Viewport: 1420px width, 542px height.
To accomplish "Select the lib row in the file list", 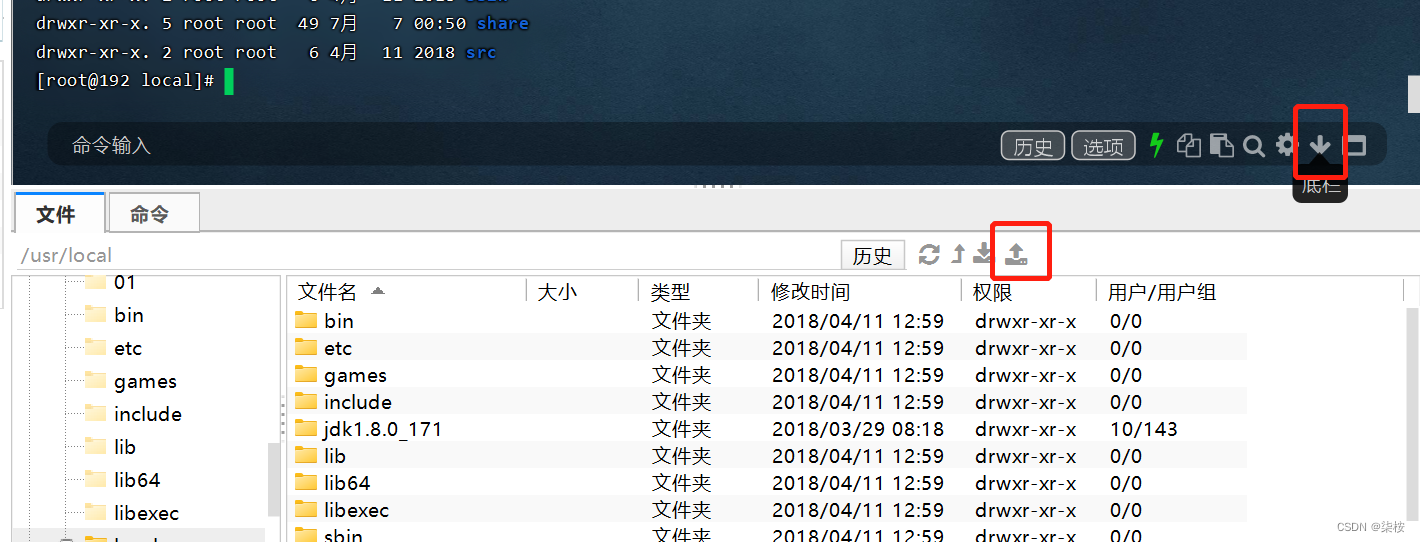I will coord(768,456).
